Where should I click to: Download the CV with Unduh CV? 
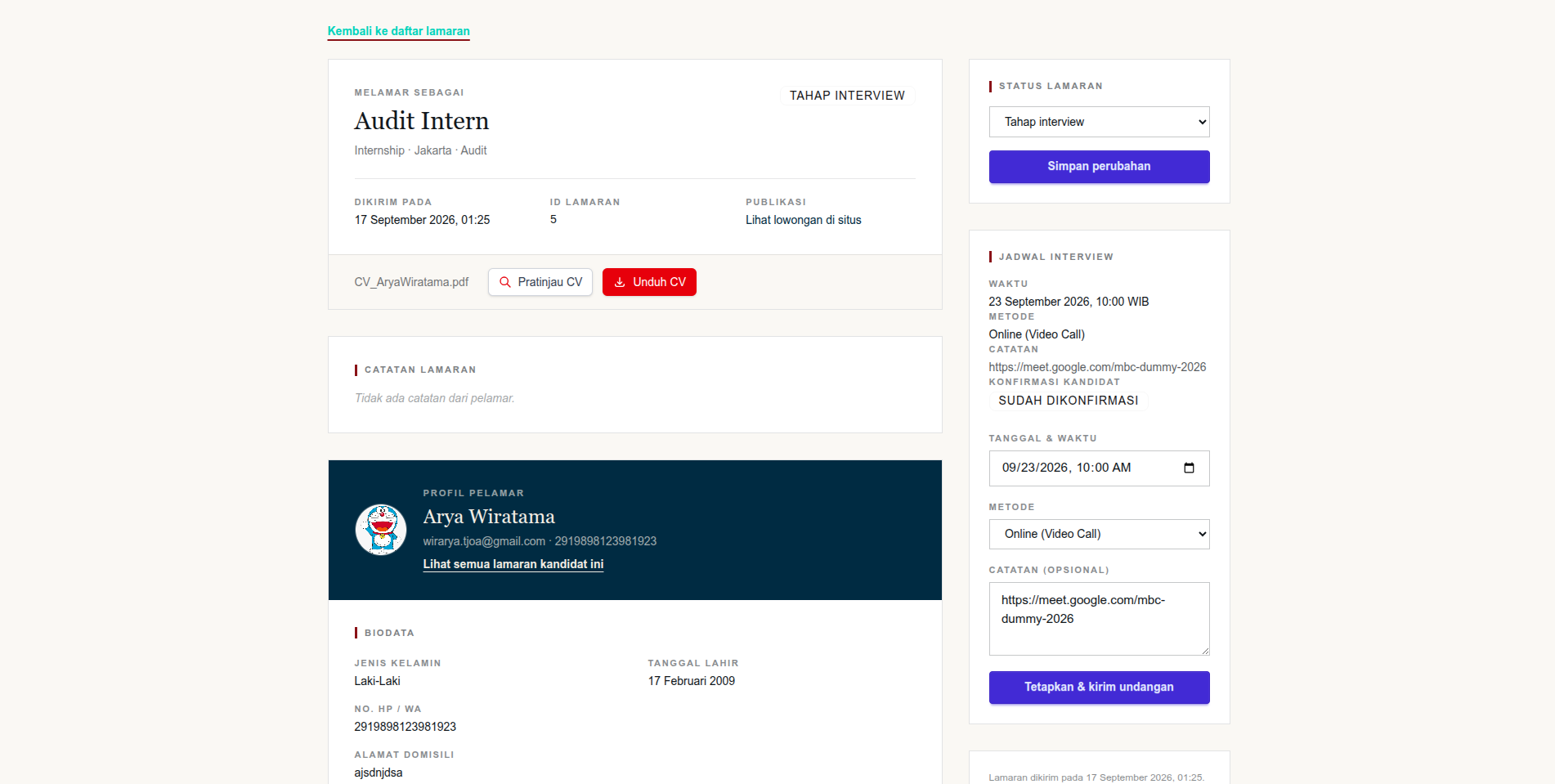click(x=649, y=282)
